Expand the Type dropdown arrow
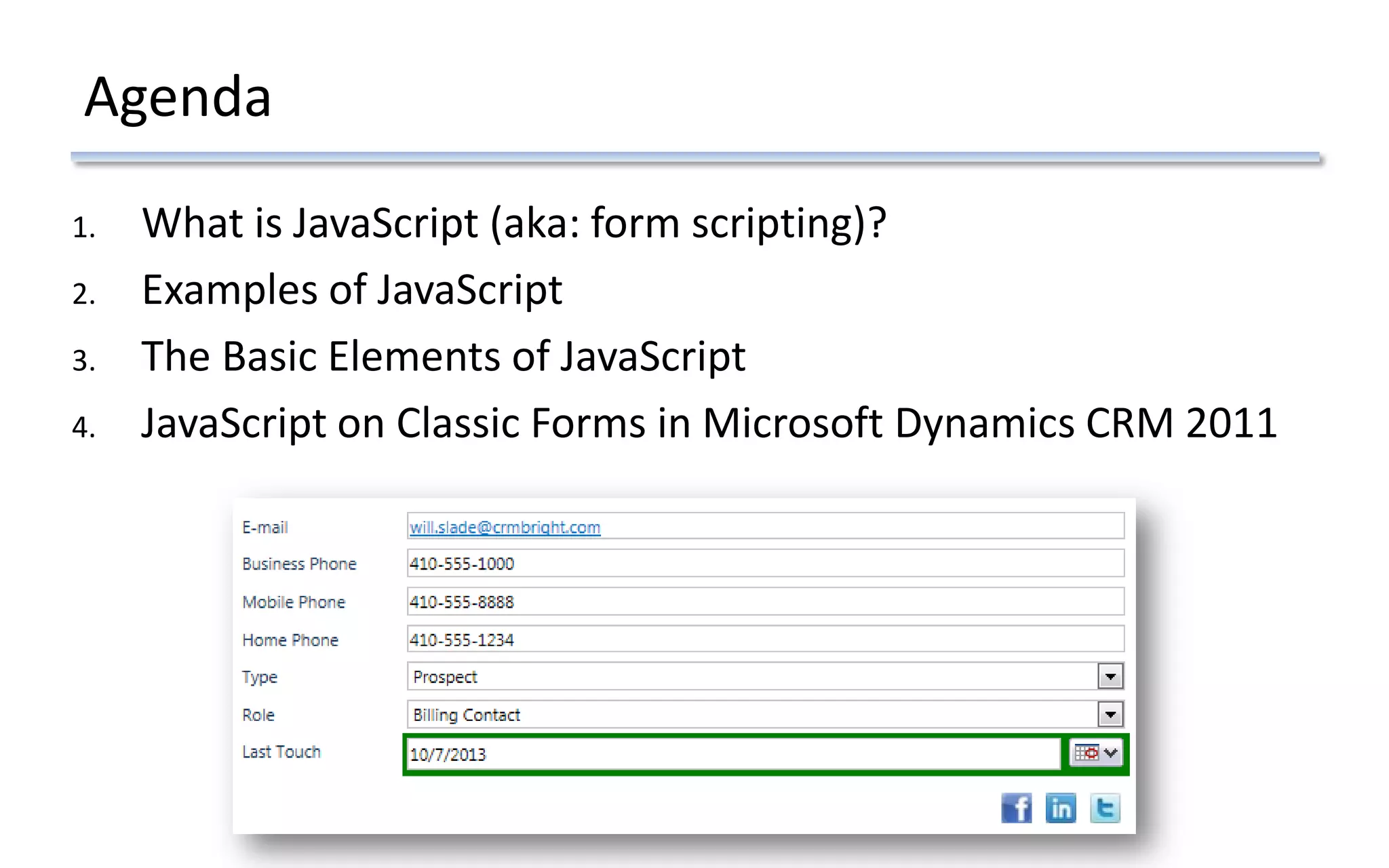 [x=1110, y=677]
